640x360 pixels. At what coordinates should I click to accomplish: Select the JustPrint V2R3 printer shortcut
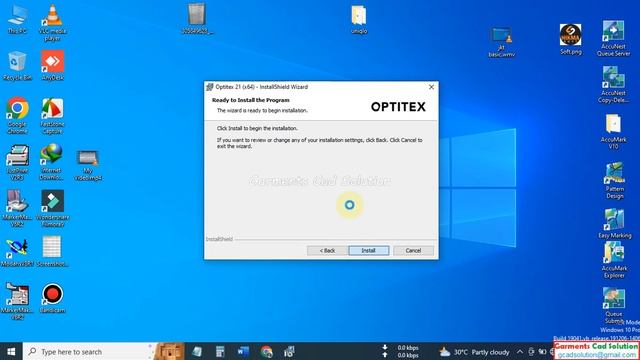pyautogui.click(x=18, y=162)
